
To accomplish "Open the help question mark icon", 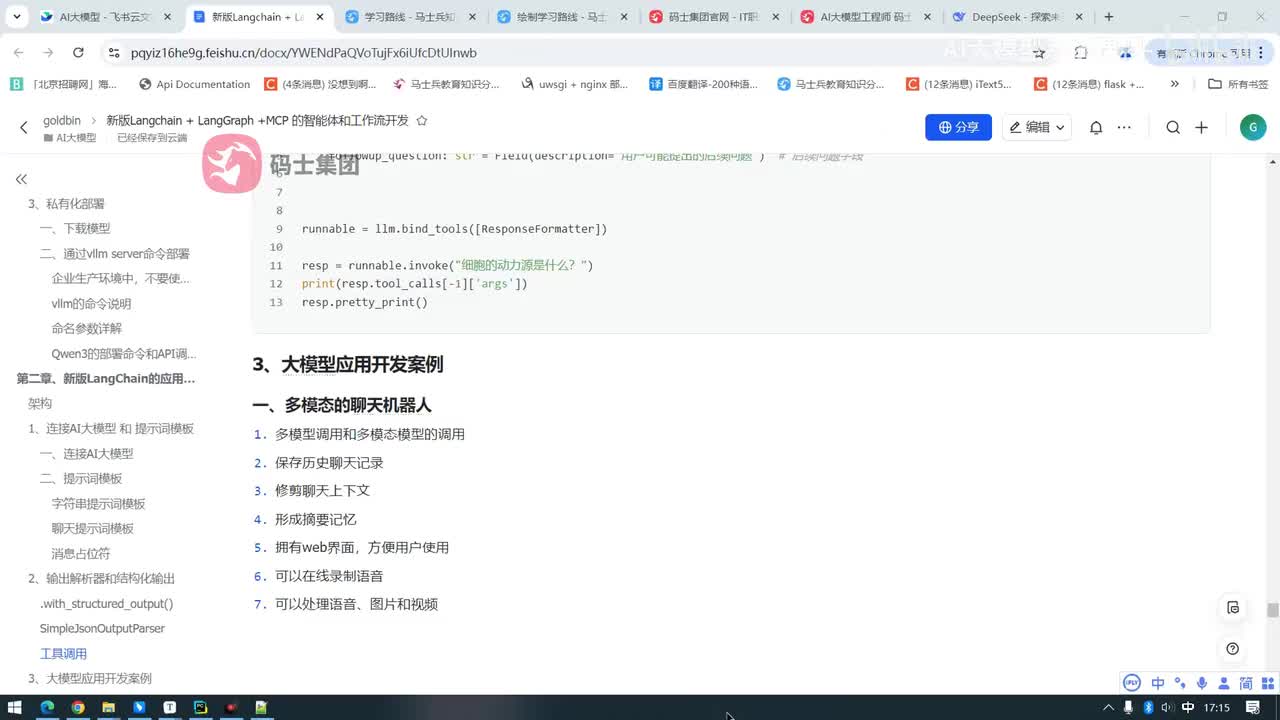I will pyautogui.click(x=1233, y=649).
